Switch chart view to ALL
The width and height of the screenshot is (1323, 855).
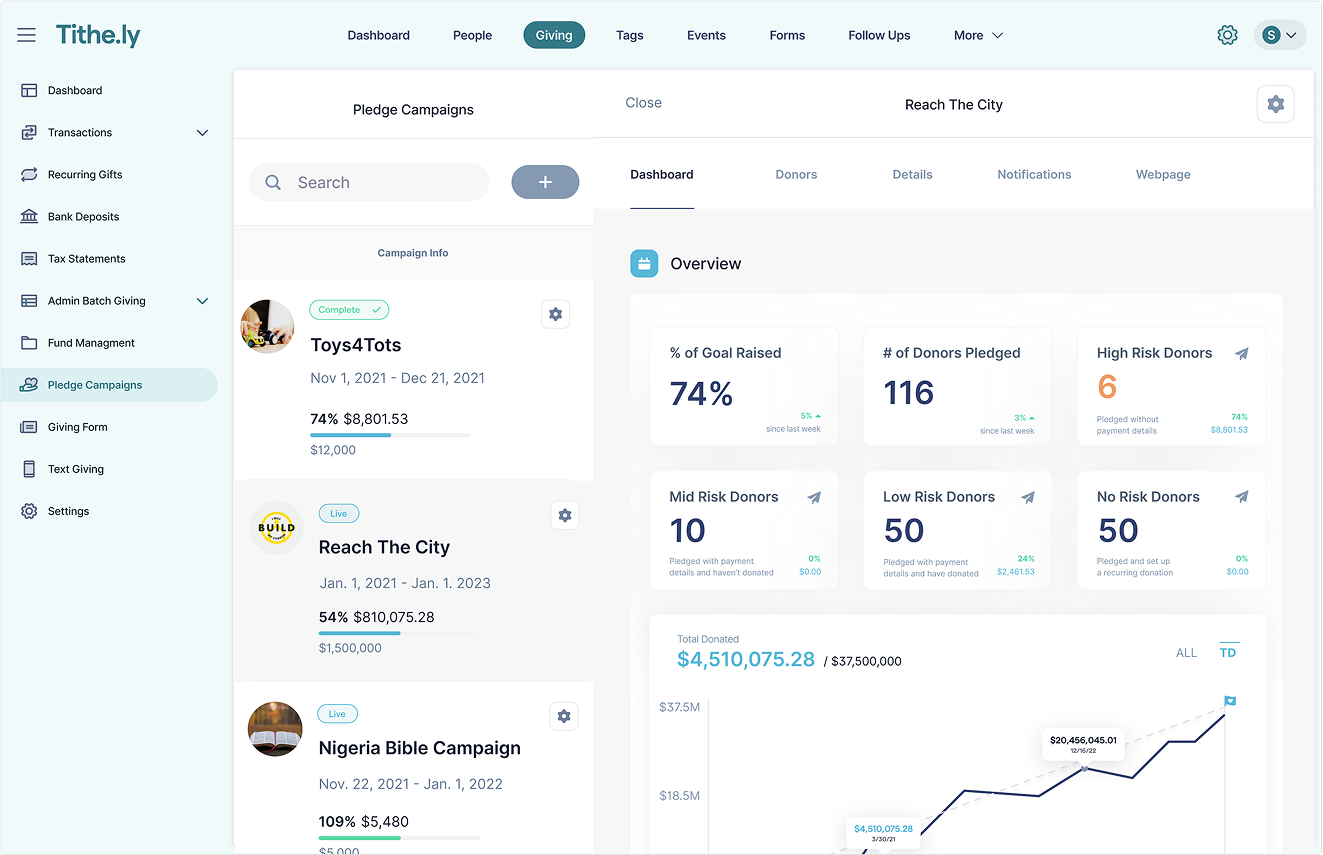(1186, 652)
